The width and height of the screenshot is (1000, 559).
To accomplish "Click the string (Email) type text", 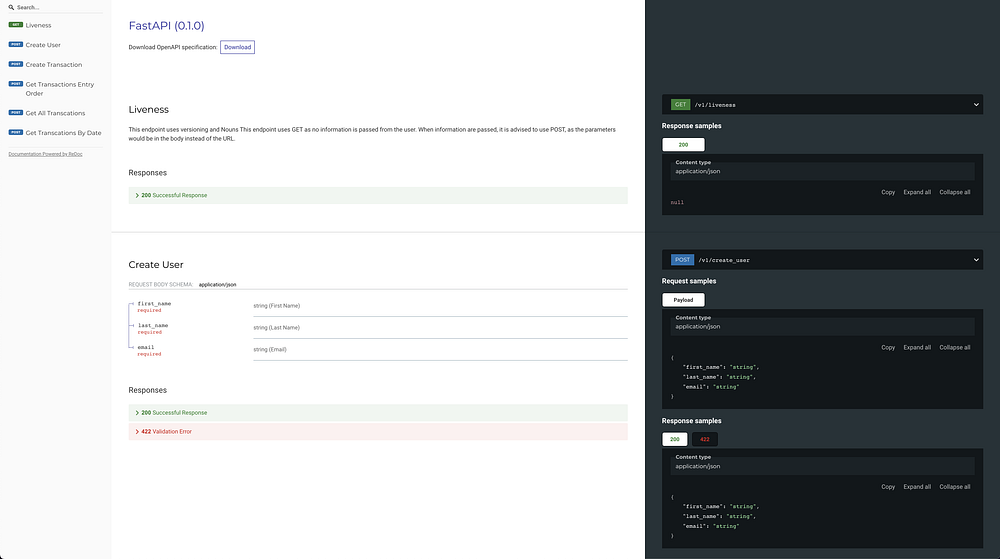I will click(270, 349).
